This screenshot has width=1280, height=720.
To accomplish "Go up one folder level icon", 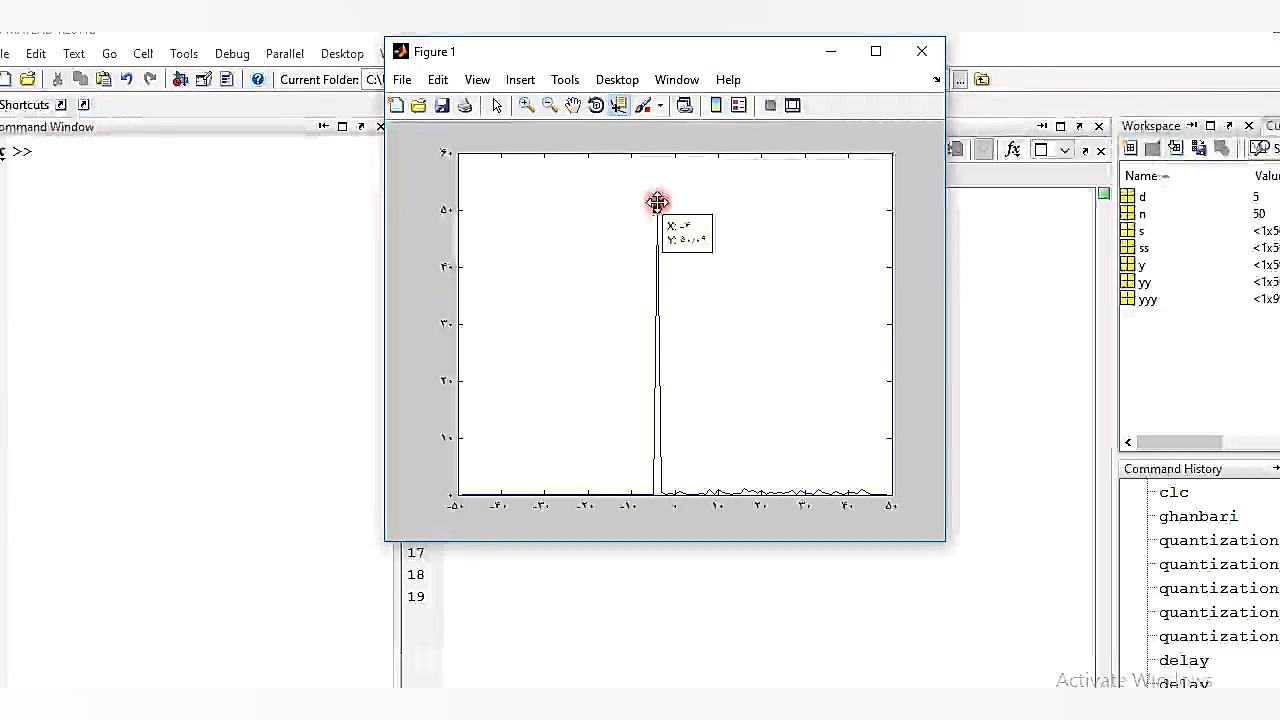I will pos(982,80).
